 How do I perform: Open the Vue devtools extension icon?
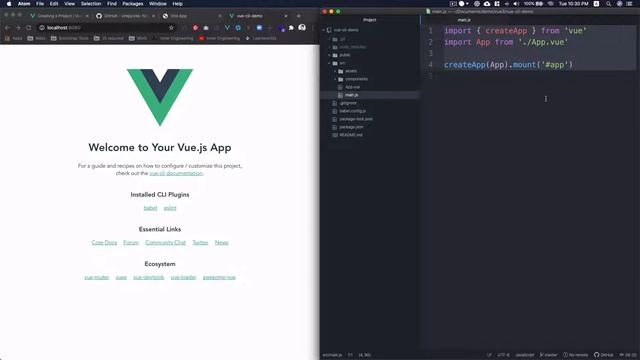(227, 28)
